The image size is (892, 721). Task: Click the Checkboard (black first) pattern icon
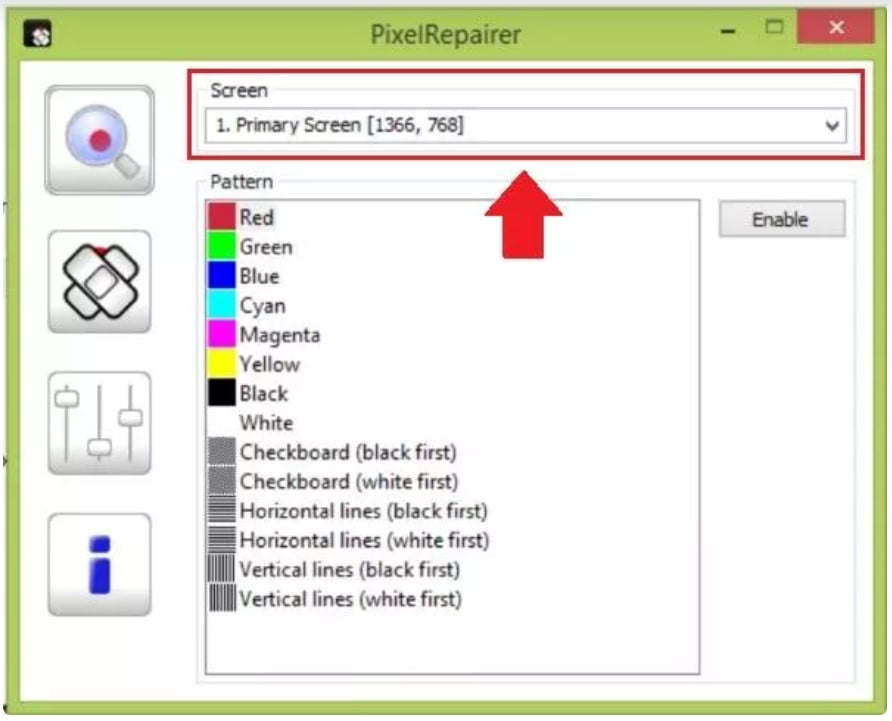click(x=221, y=452)
